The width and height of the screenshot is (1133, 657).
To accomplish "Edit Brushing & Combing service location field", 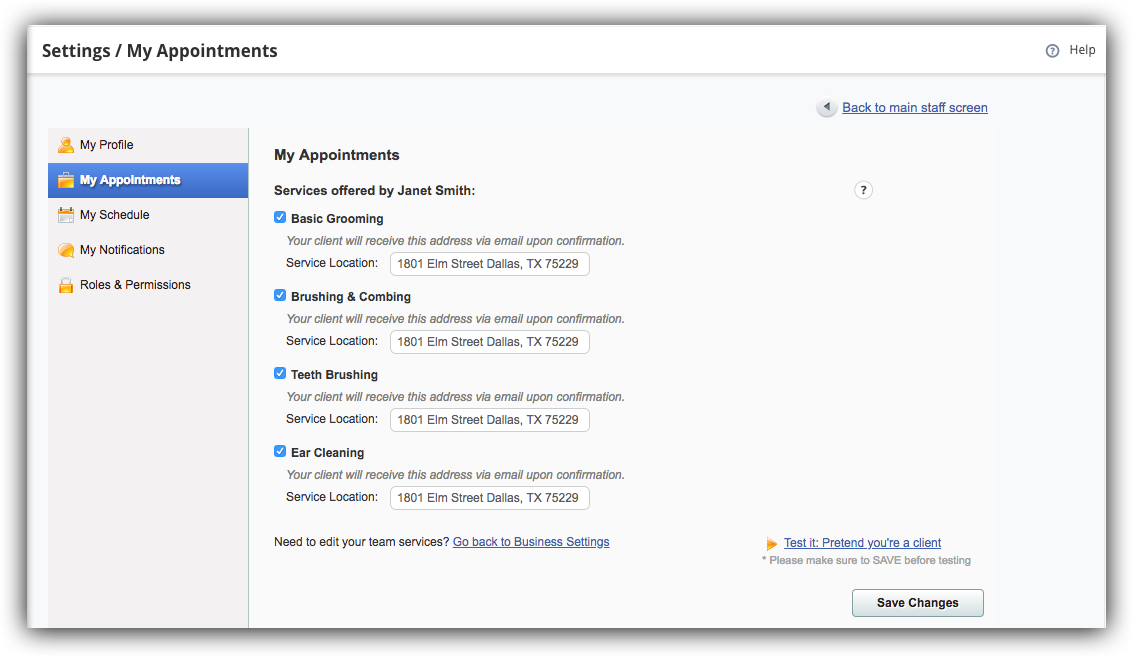I will pyautogui.click(x=490, y=342).
